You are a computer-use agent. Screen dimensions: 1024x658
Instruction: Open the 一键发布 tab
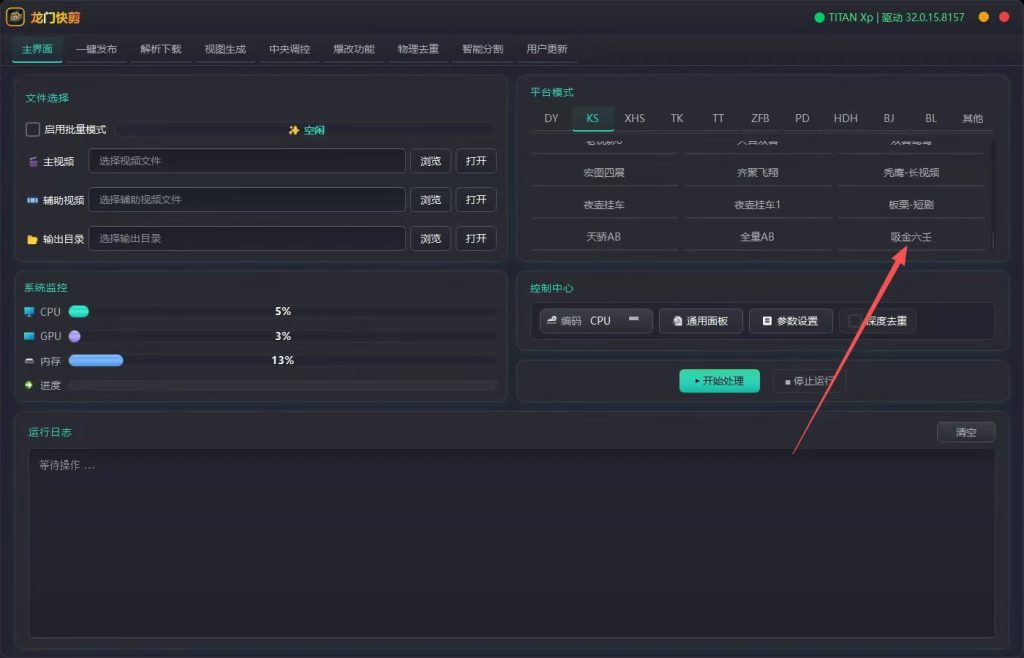97,49
